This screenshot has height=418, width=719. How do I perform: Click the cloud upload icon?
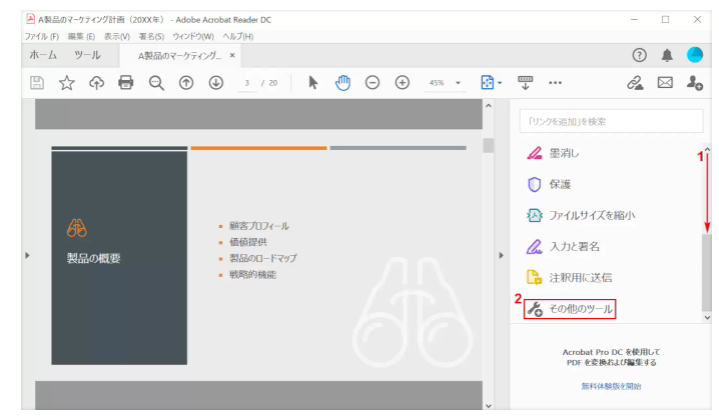(x=96, y=83)
